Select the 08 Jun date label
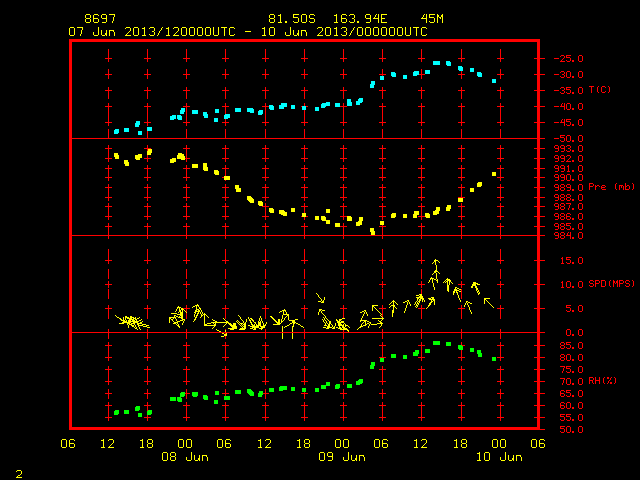The height and width of the screenshot is (480, 640). click(185, 457)
